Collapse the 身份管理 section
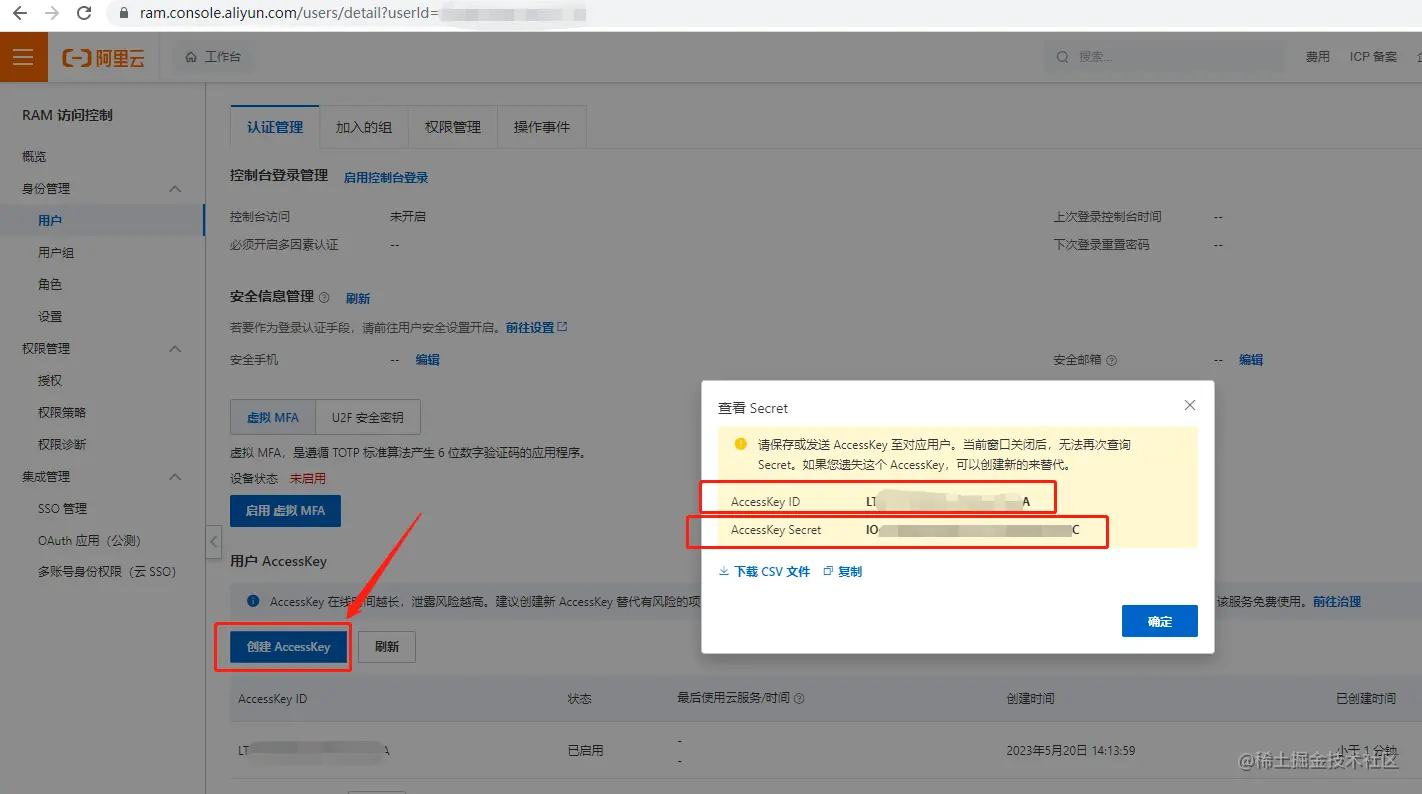This screenshot has height=794, width=1422. (x=175, y=189)
